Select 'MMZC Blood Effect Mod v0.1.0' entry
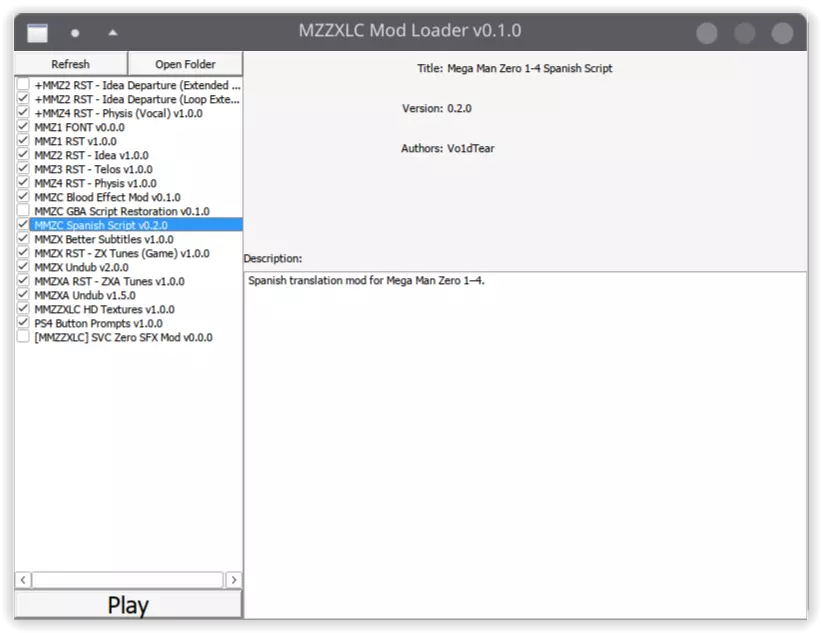The width and height of the screenshot is (821, 633). click(x=107, y=197)
